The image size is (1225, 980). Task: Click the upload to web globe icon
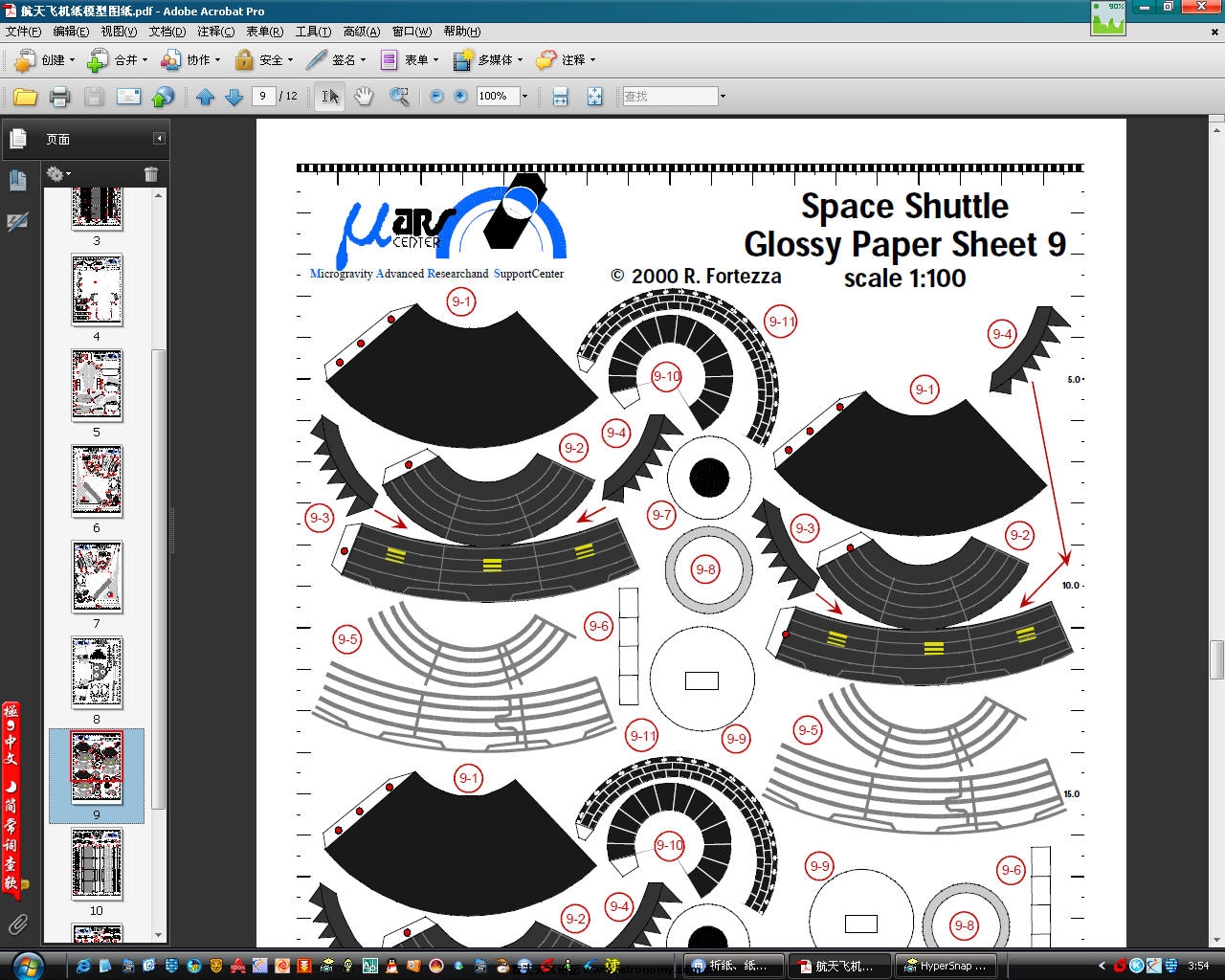coord(164,97)
